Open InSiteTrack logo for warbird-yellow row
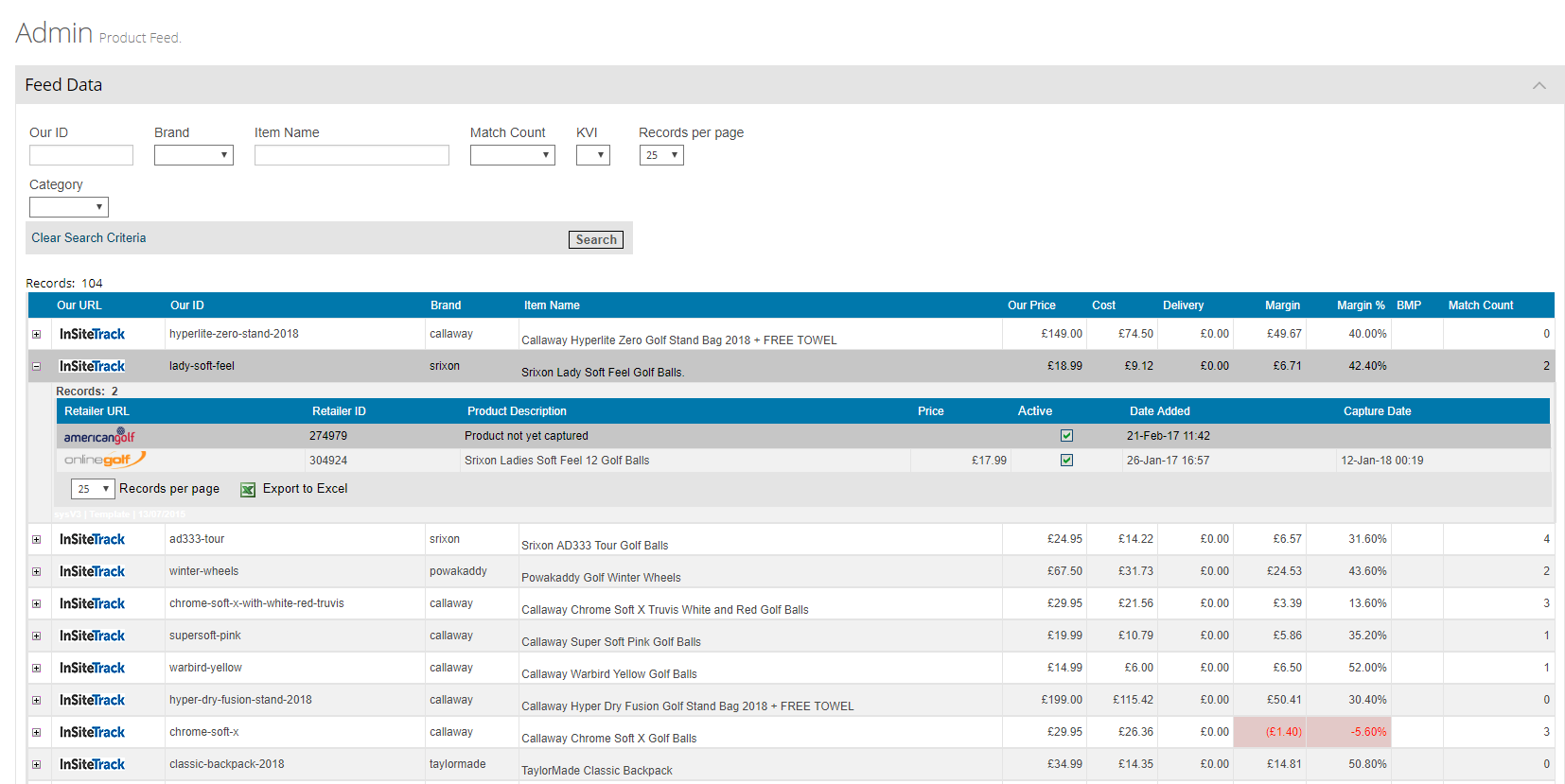 (92, 668)
